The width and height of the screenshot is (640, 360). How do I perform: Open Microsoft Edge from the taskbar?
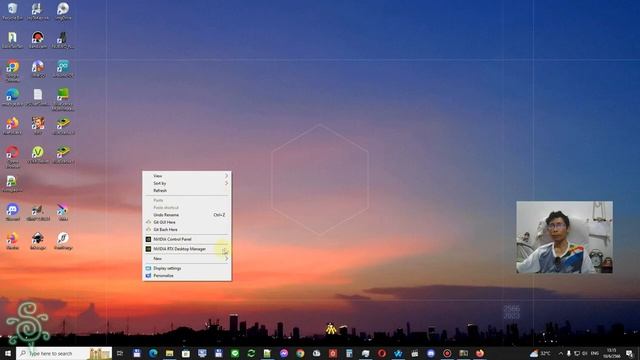[x=153, y=353]
